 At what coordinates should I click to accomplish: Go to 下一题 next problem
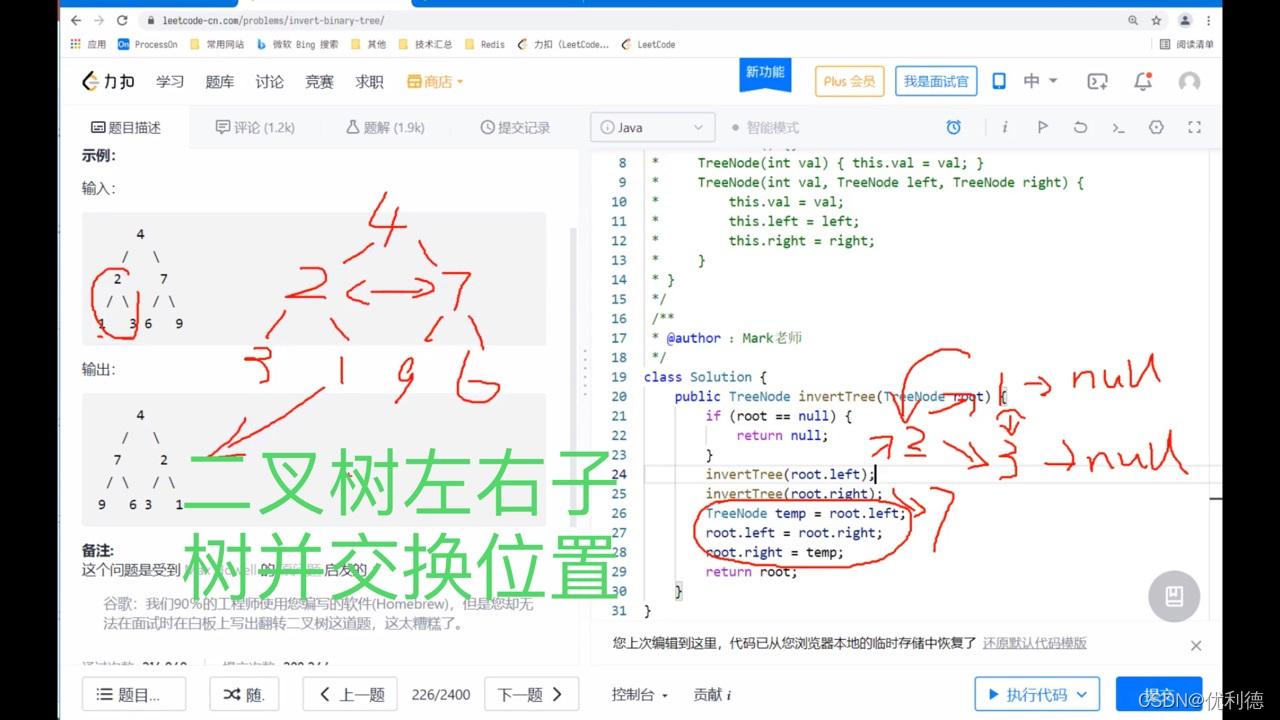pyautogui.click(x=530, y=694)
